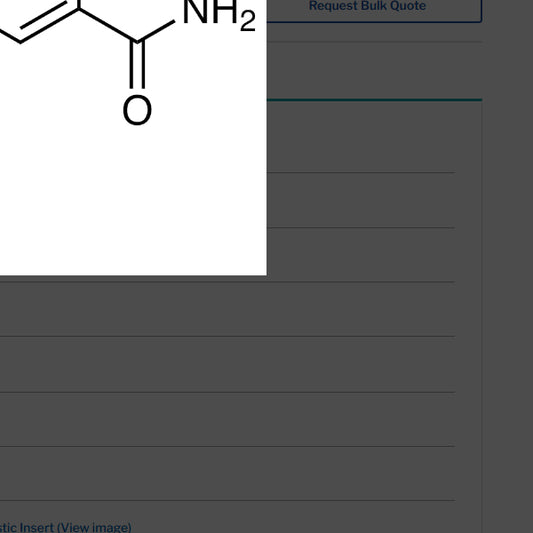Click the second dimmed table row beside image
This screenshot has height=533, width=533.
[361, 255]
